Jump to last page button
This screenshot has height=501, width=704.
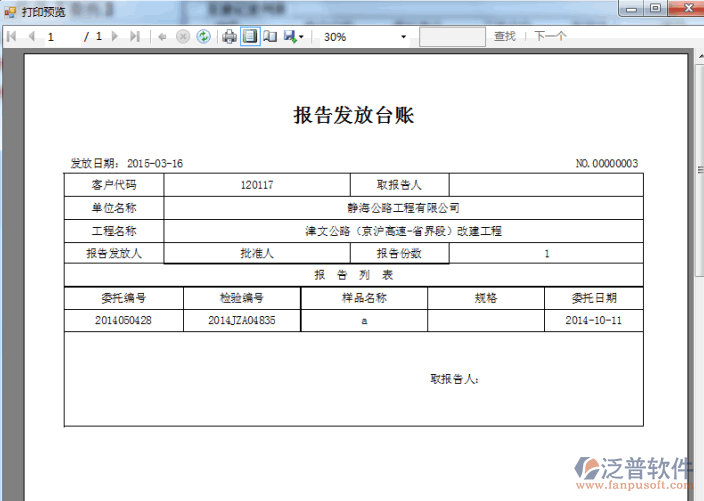[x=135, y=36]
